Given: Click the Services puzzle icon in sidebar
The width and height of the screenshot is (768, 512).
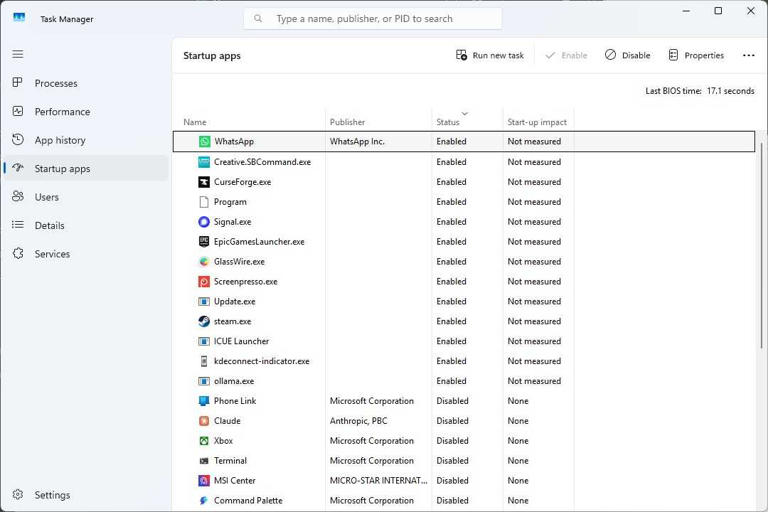Looking at the screenshot, I should (18, 253).
